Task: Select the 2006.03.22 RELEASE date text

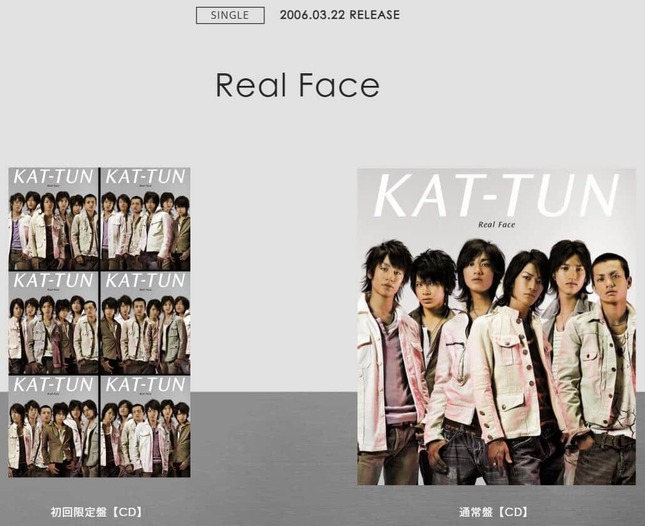Action: coord(340,15)
